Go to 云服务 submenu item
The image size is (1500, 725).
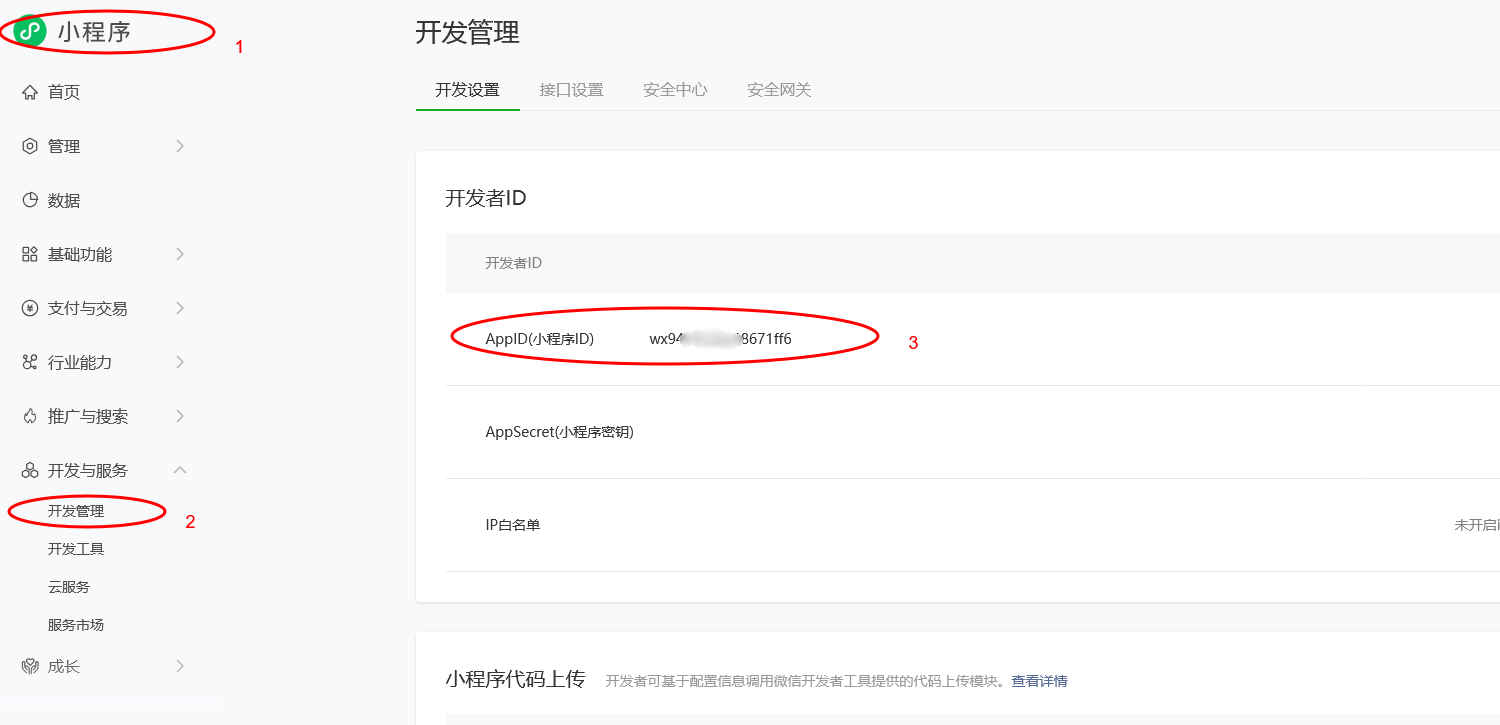(x=69, y=587)
